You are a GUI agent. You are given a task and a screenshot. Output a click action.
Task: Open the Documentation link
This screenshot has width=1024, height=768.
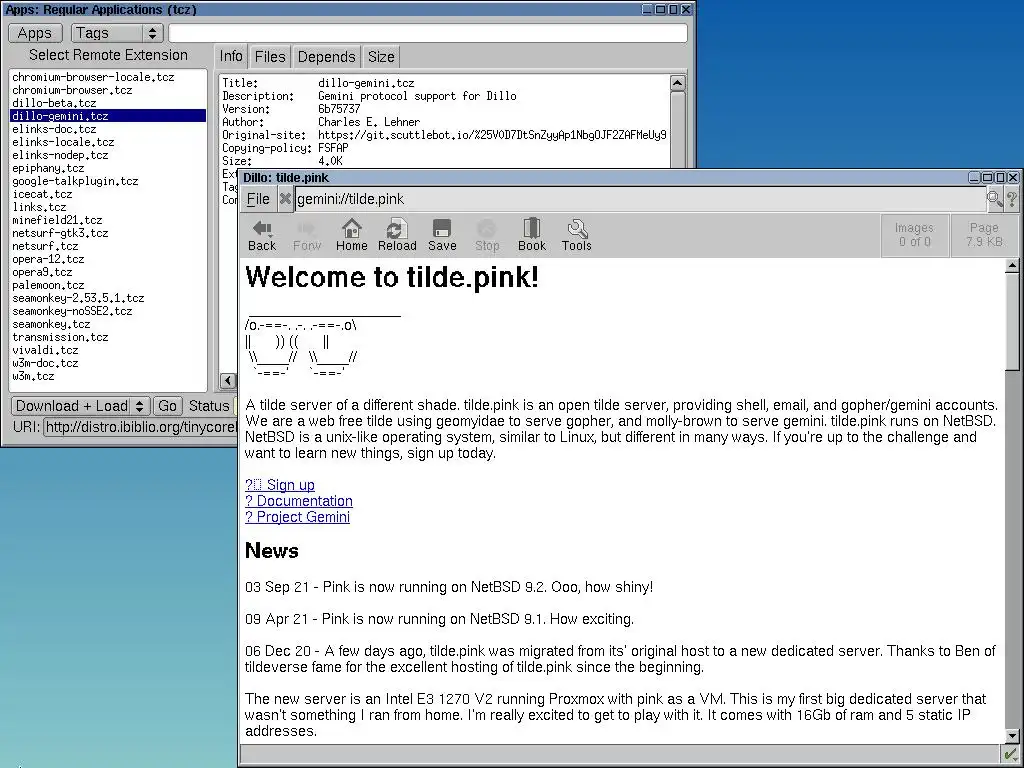point(298,501)
